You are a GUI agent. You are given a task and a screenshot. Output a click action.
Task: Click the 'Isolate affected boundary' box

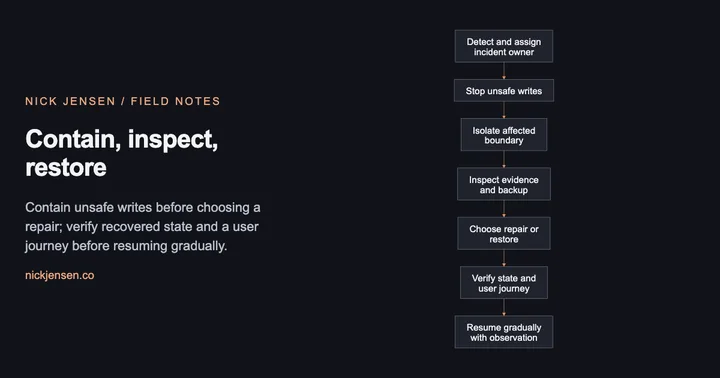(x=504, y=135)
